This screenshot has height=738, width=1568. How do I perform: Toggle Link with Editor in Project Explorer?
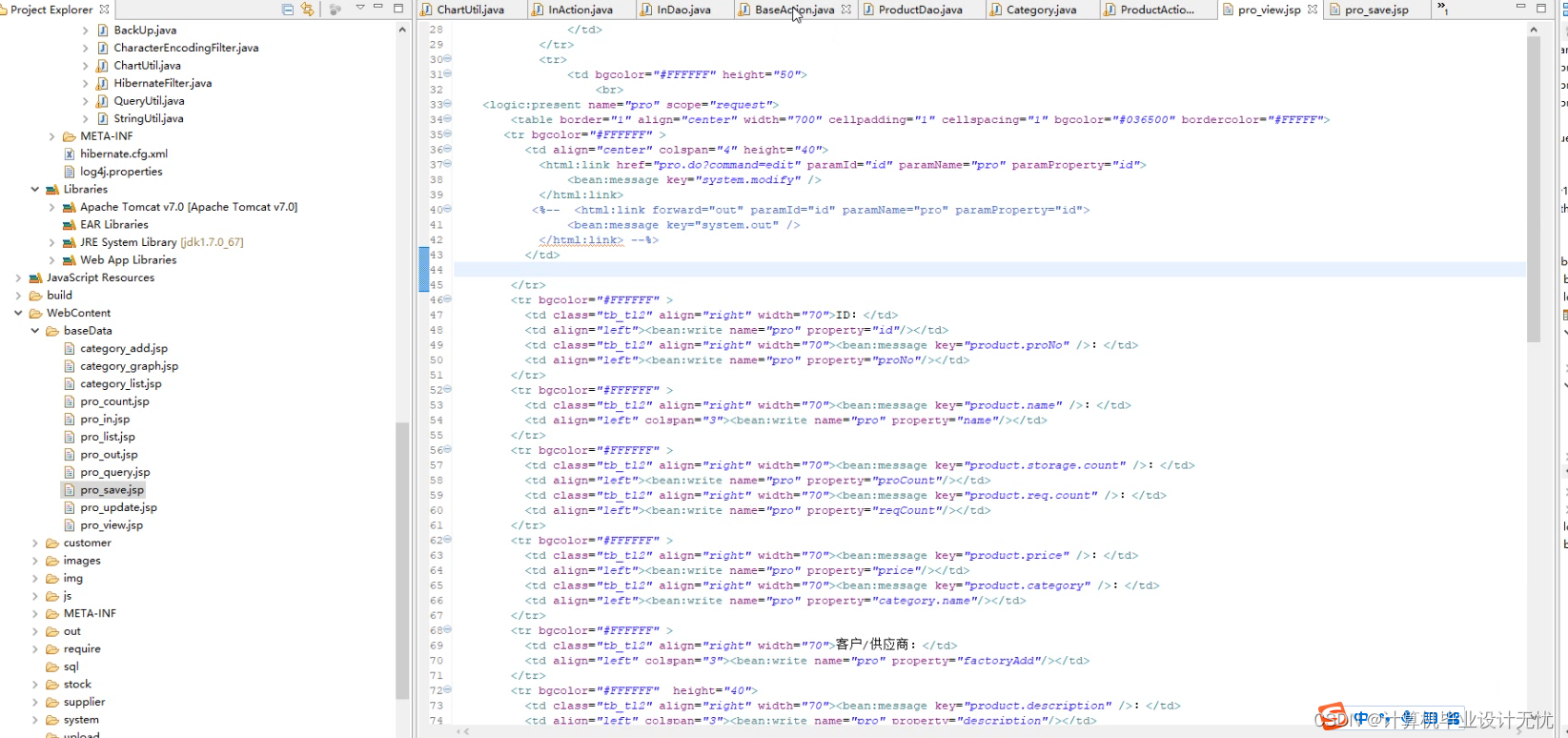point(307,10)
